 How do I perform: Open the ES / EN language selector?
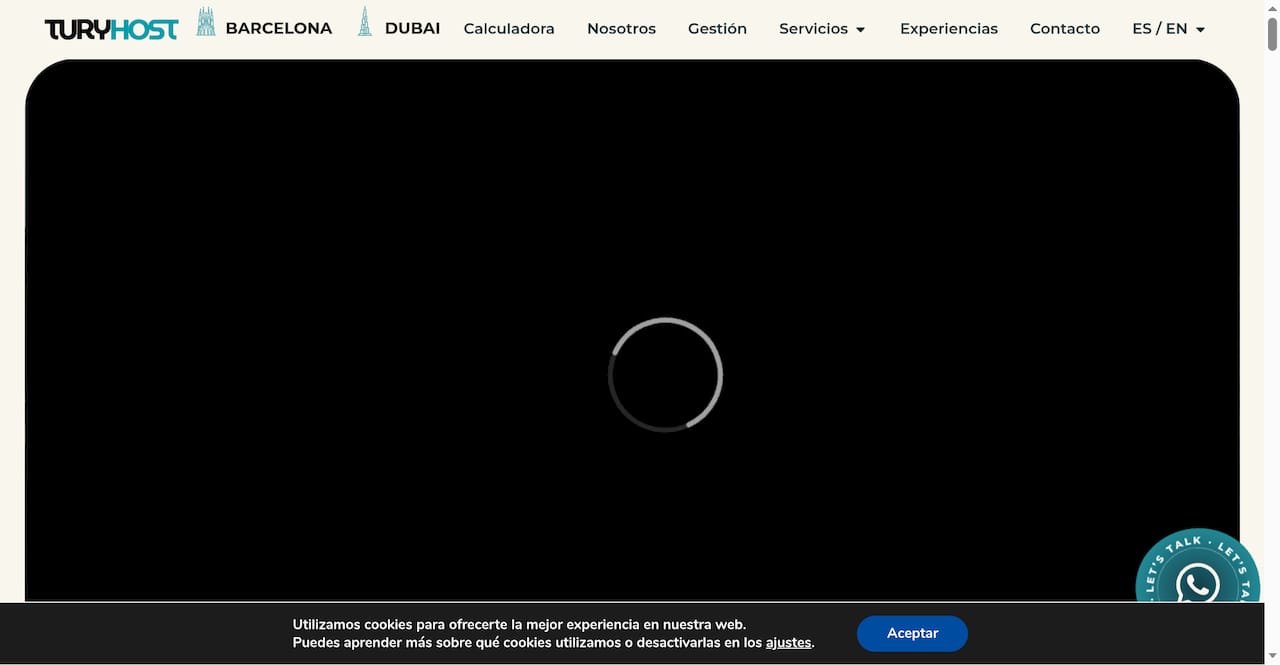1168,29
